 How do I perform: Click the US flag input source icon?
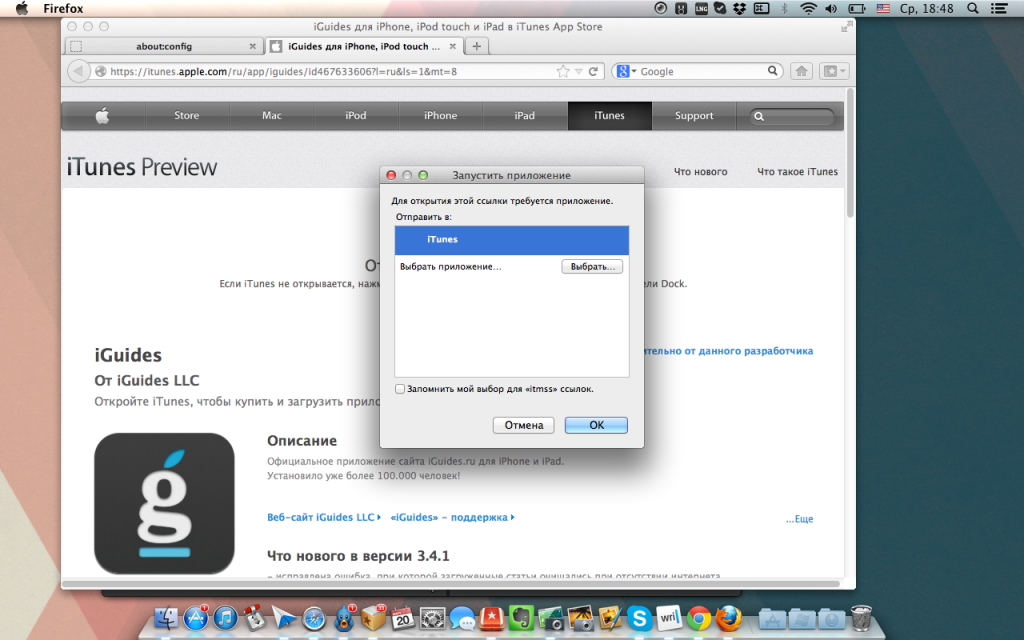(x=883, y=8)
